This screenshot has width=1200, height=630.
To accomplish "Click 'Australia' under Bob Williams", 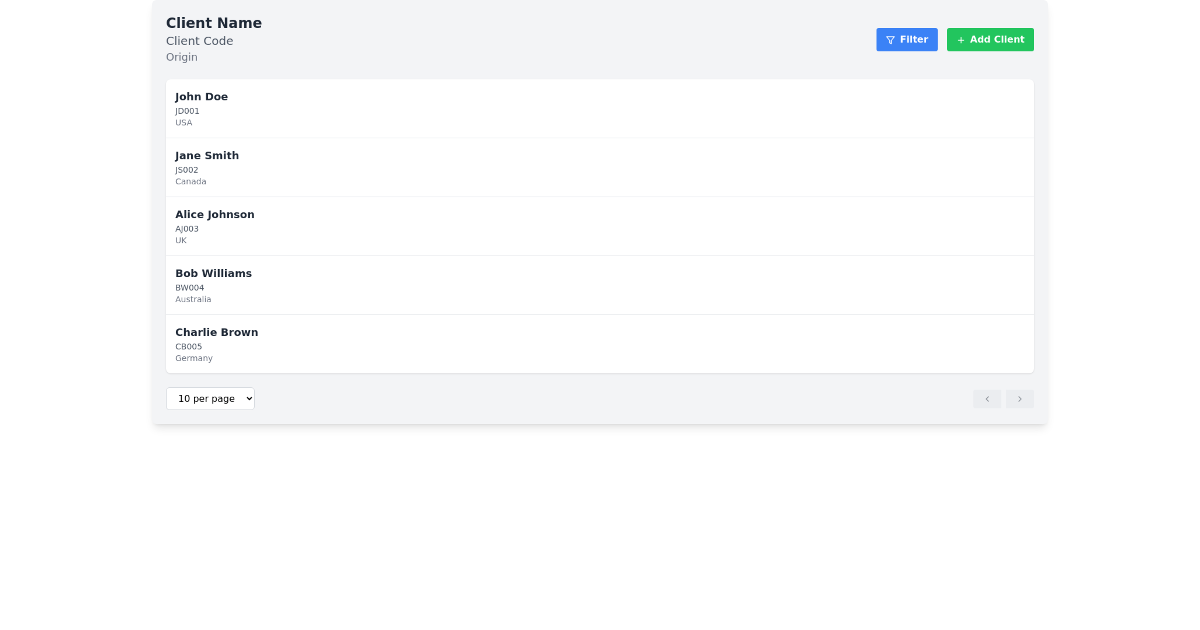I will [x=193, y=299].
